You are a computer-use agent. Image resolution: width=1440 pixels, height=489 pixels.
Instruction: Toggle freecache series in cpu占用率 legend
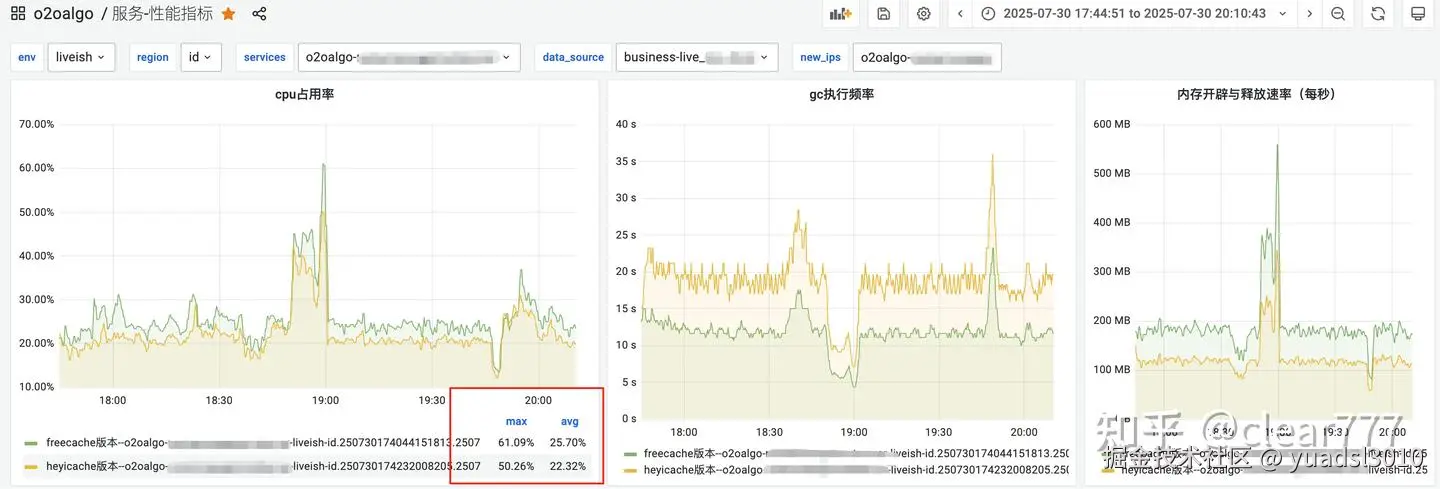coord(263,442)
